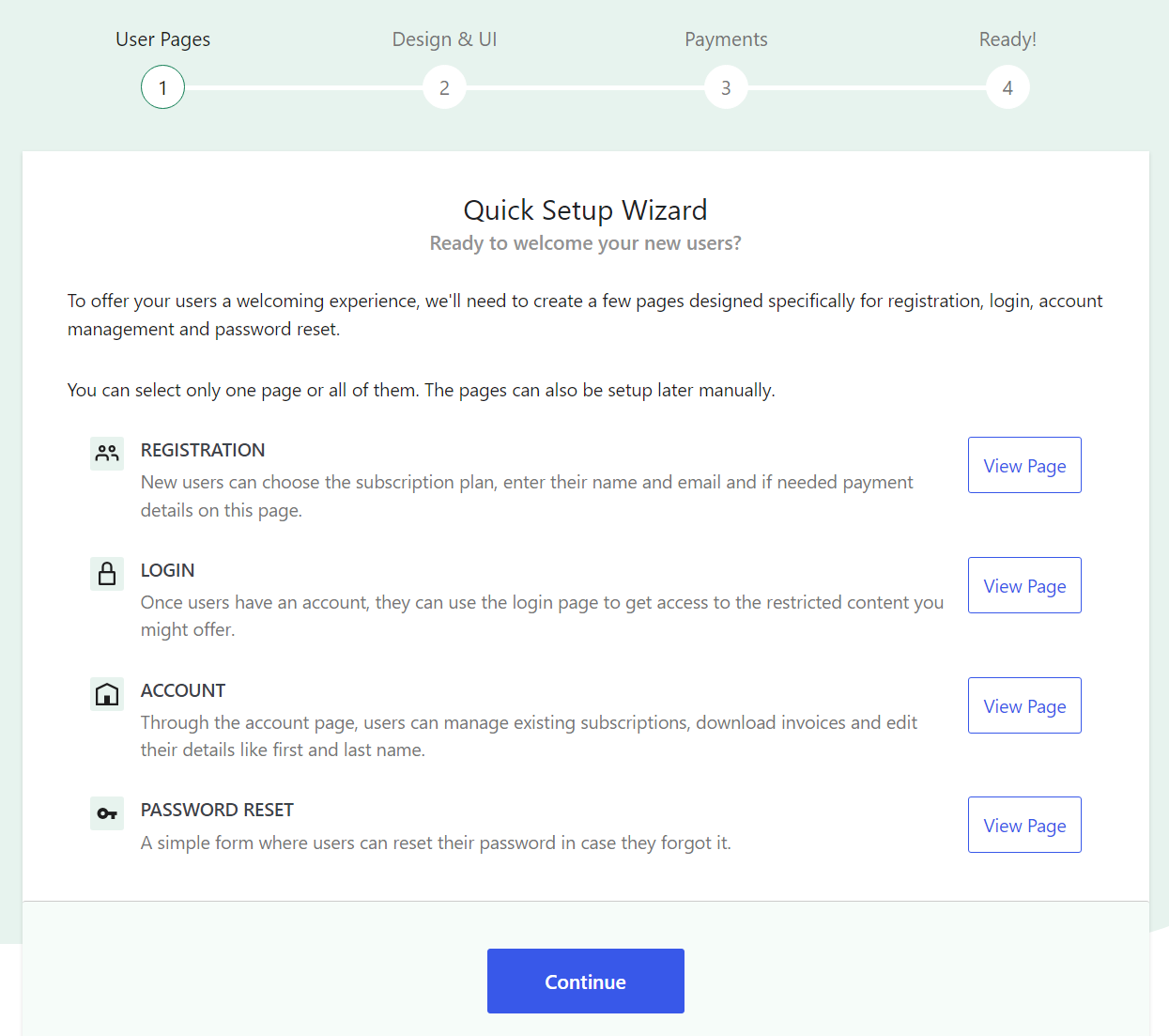Jump to step 3 circle
Image resolution: width=1169 pixels, height=1036 pixels.
726,87
